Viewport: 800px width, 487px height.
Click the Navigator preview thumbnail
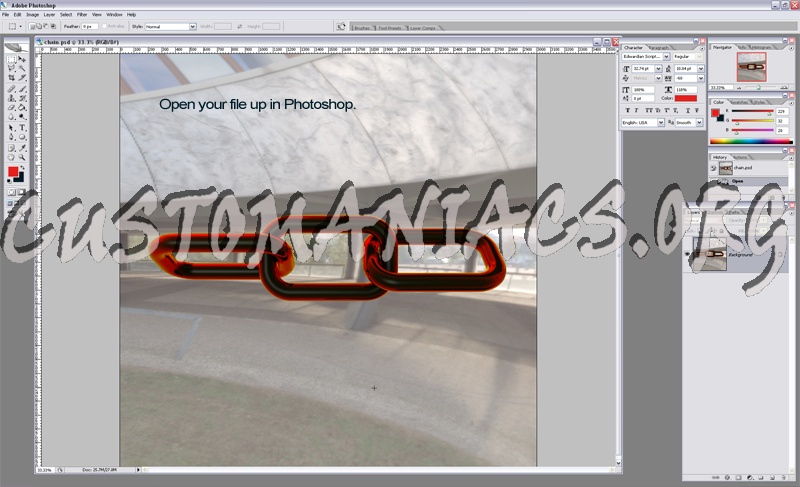pyautogui.click(x=751, y=67)
